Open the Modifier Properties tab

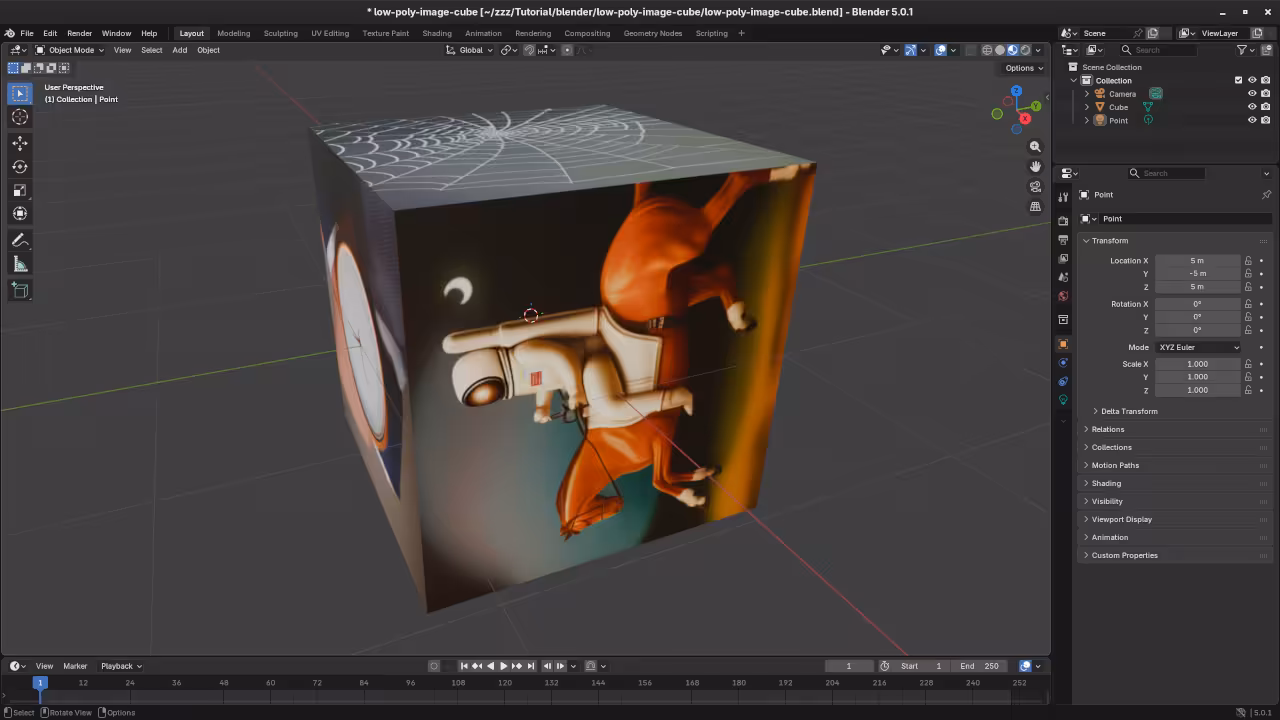(x=1063, y=362)
